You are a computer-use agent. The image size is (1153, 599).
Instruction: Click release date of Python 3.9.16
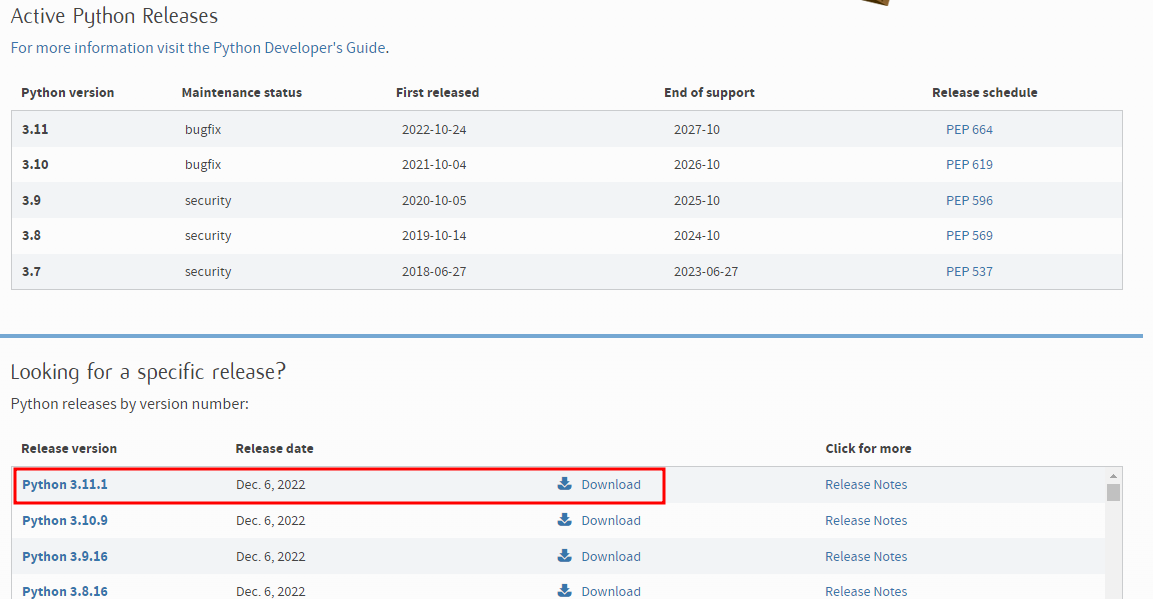271,556
